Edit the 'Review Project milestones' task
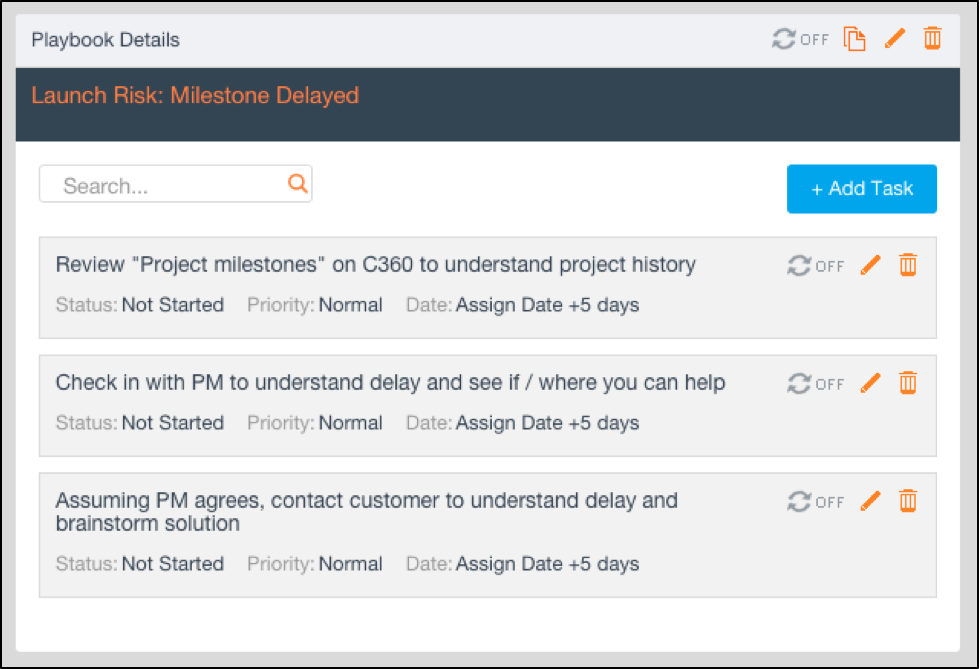This screenshot has height=669, width=979. click(x=871, y=265)
